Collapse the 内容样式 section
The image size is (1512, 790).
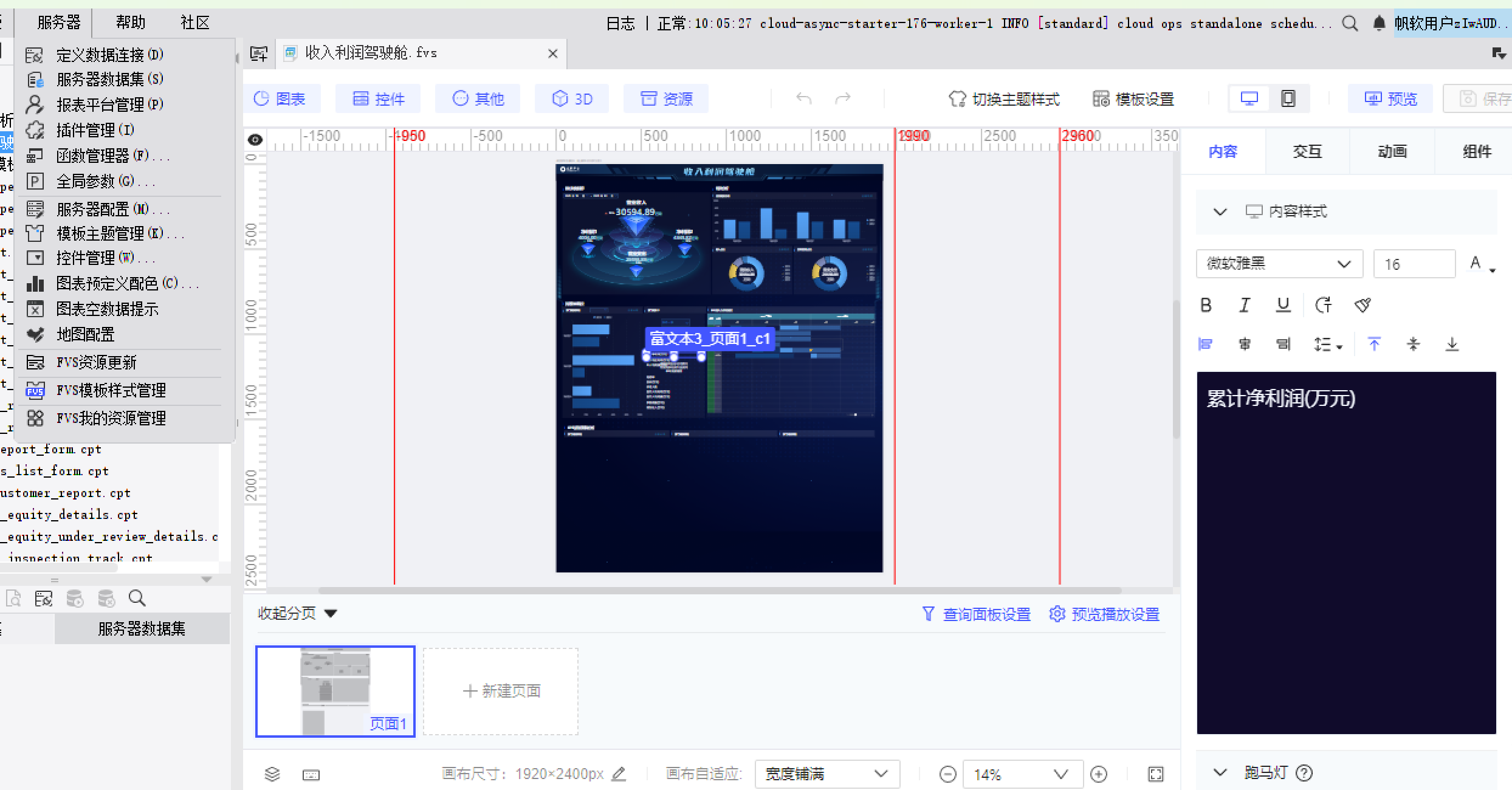pos(1220,211)
